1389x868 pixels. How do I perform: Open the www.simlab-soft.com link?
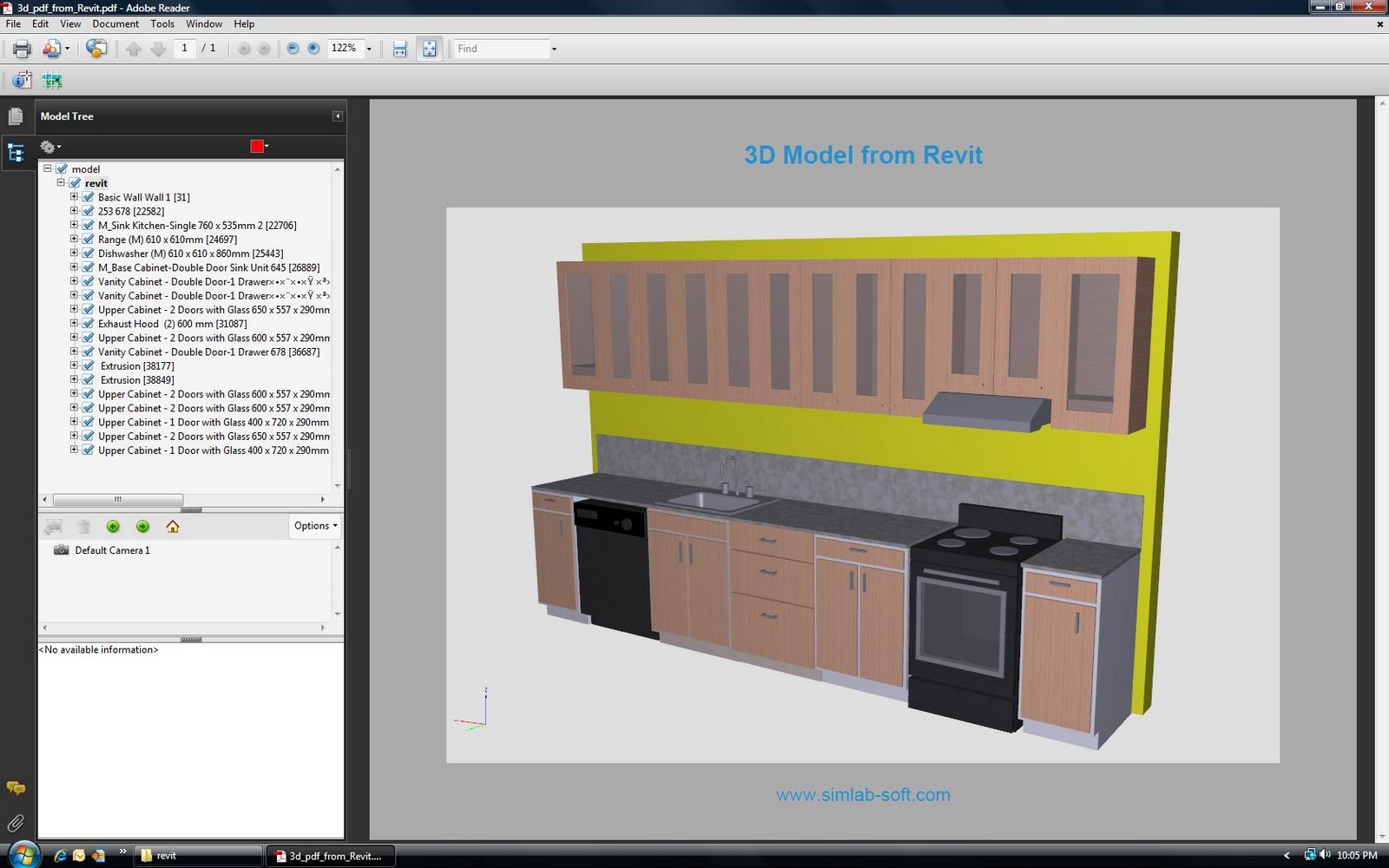point(863,795)
